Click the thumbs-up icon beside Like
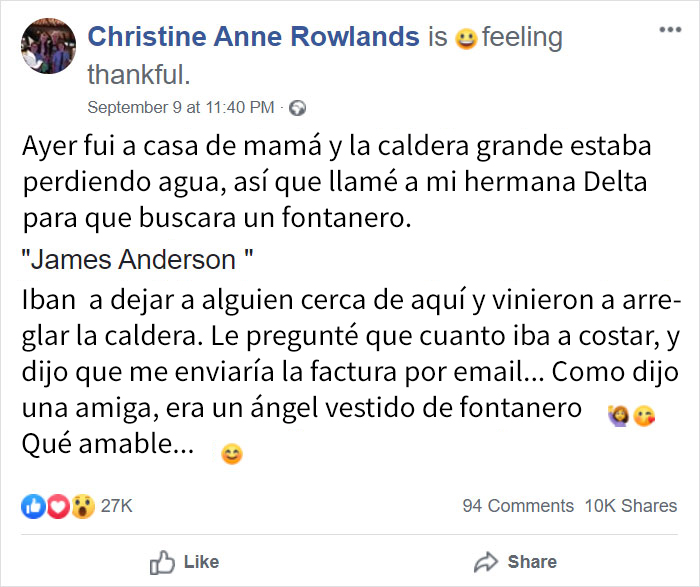 pos(162,562)
